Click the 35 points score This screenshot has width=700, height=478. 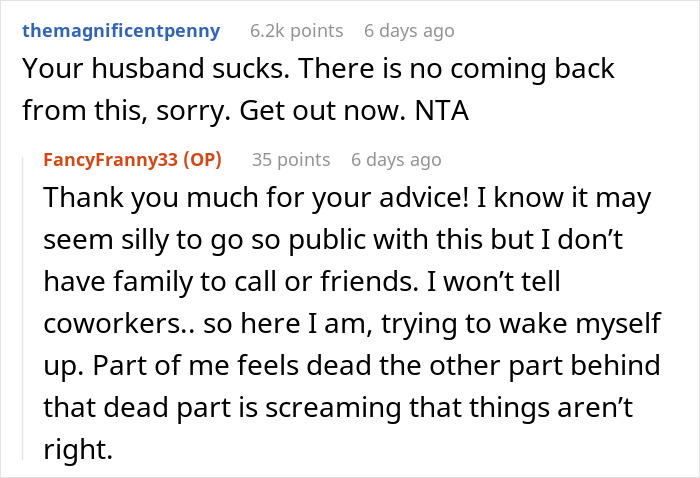(x=291, y=159)
